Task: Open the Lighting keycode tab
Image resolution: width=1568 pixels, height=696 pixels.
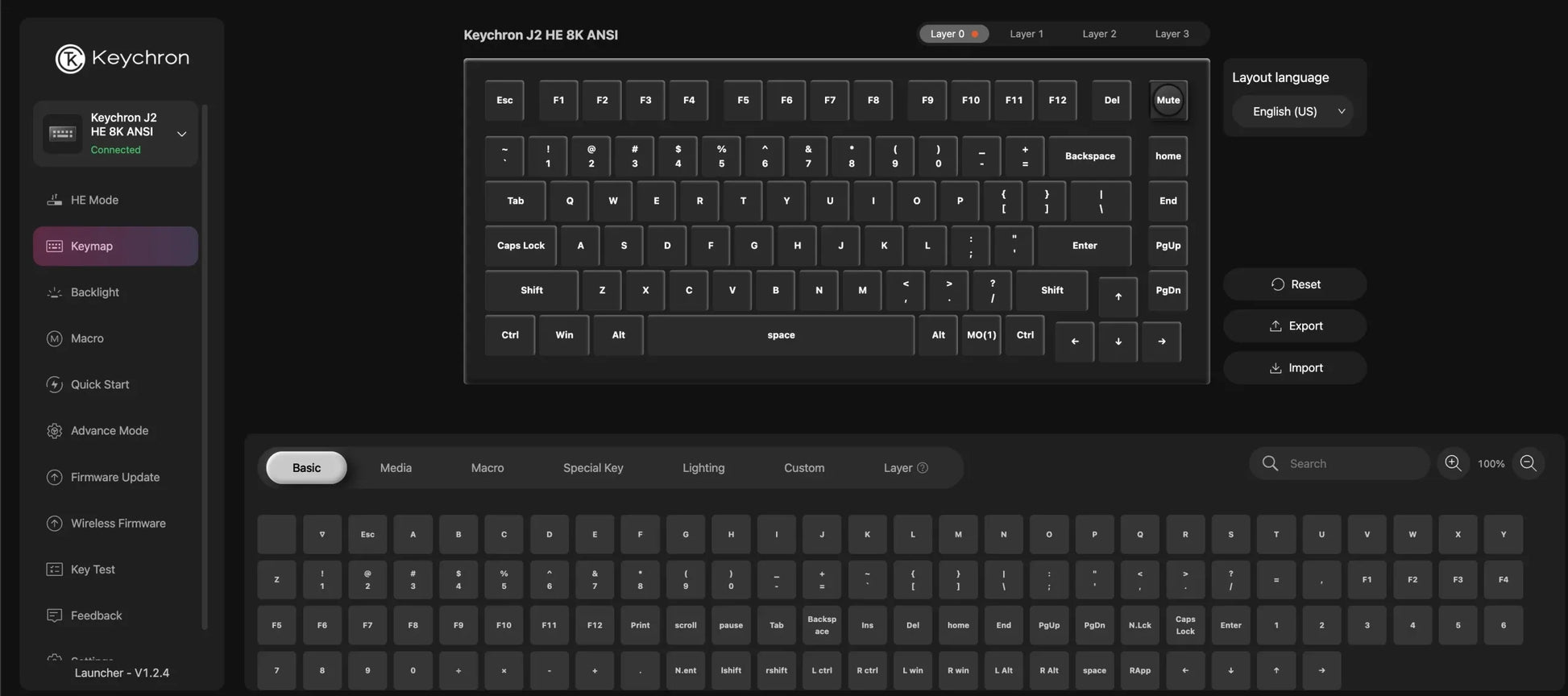Action: pos(703,468)
